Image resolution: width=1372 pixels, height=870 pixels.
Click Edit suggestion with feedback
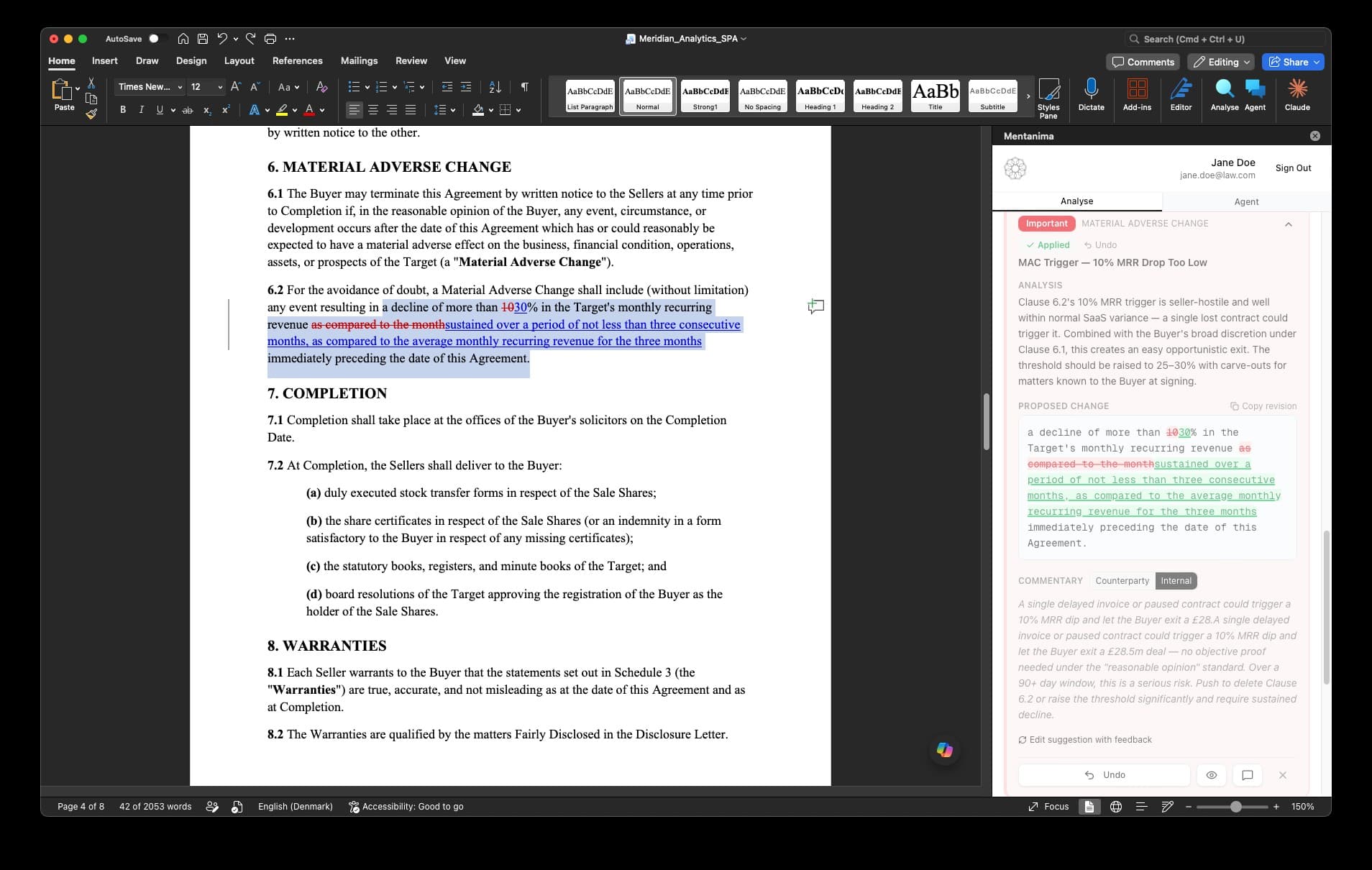[1085, 740]
